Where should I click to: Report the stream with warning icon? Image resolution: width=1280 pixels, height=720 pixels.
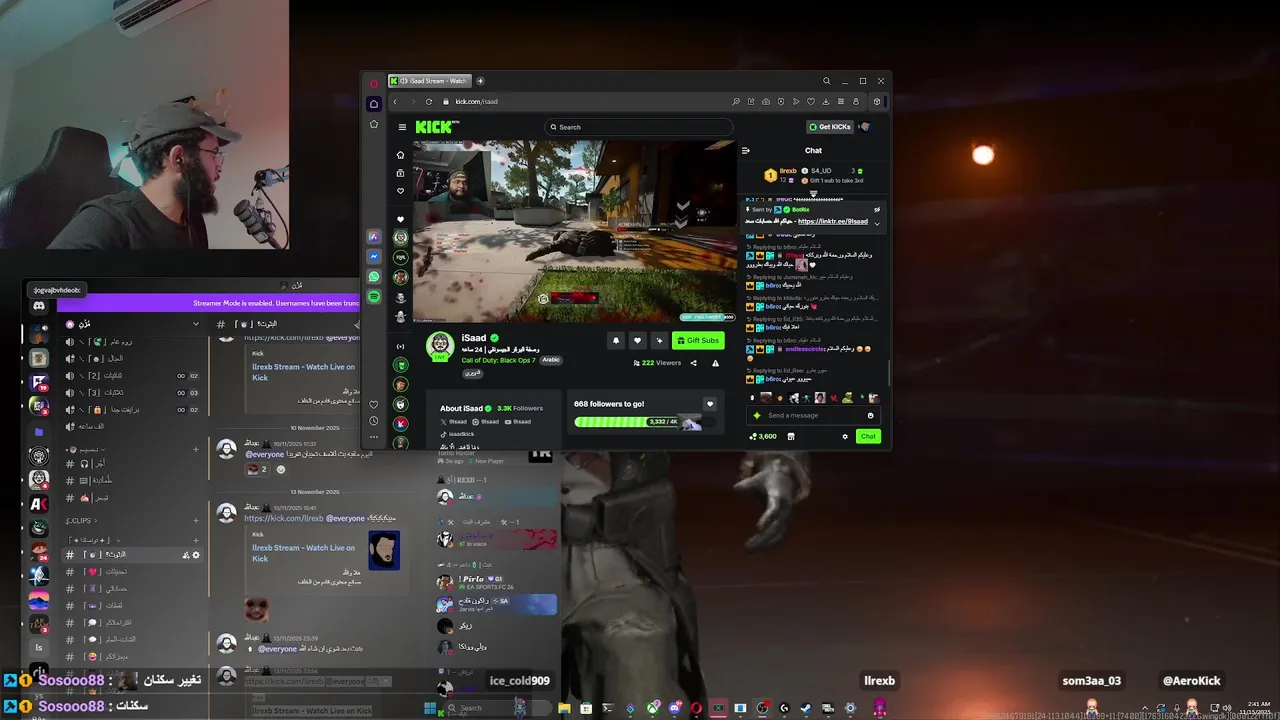tap(715, 363)
